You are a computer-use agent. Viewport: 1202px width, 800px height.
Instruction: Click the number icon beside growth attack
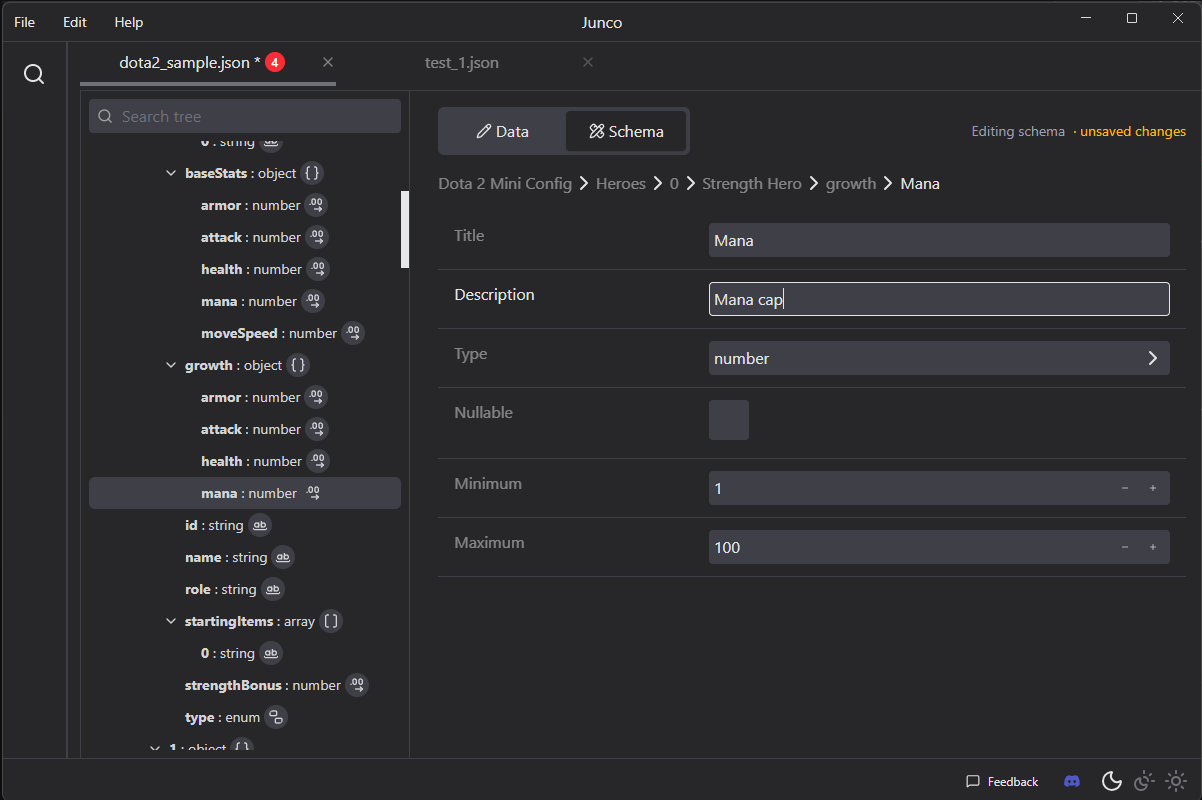[x=317, y=429]
